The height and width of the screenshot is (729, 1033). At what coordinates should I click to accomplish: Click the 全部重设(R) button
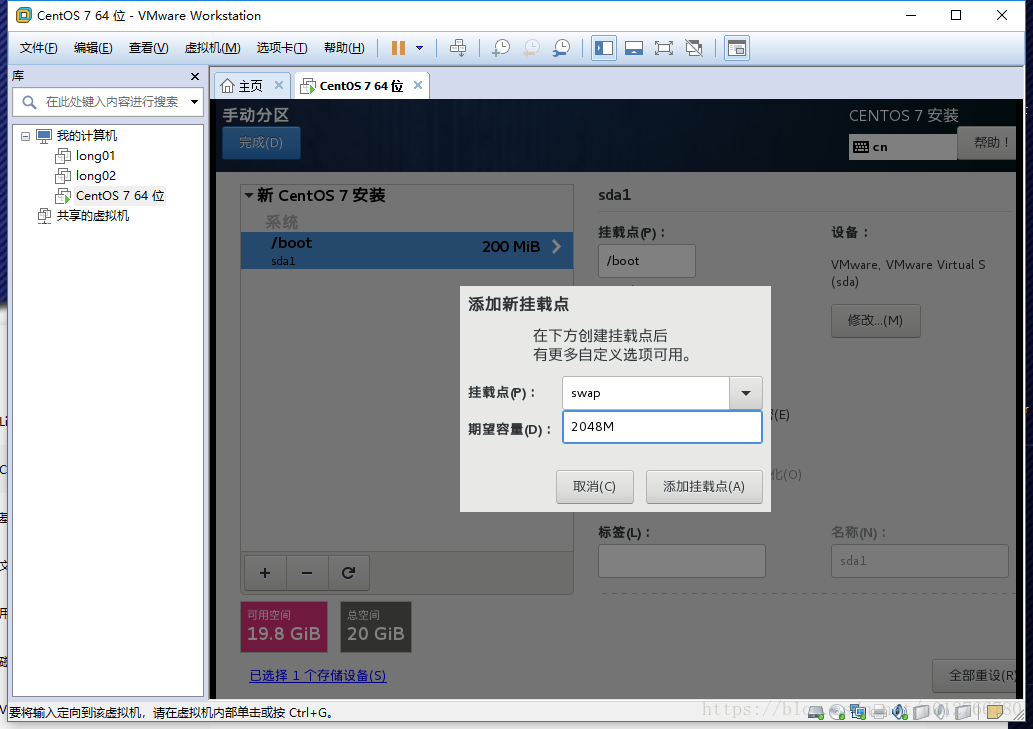[x=975, y=676]
